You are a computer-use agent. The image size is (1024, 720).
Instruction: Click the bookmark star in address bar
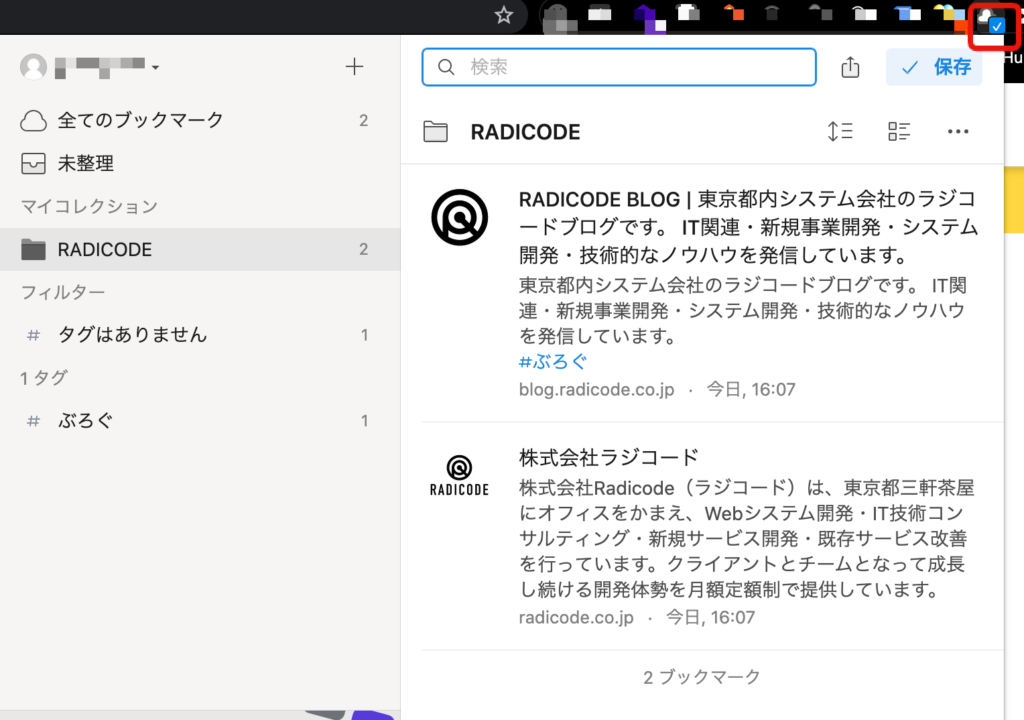point(504,14)
